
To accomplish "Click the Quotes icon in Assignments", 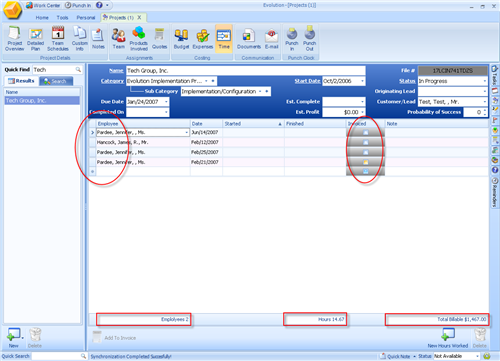I will [160, 39].
